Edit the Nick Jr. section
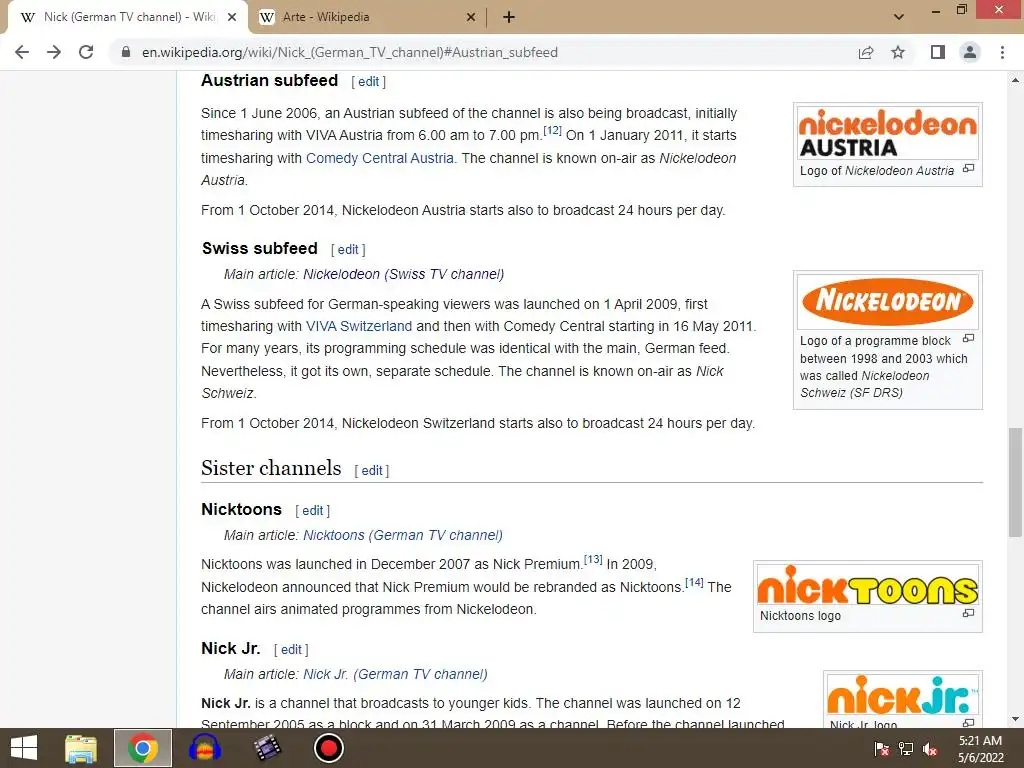Image resolution: width=1024 pixels, height=768 pixels. coord(291,650)
